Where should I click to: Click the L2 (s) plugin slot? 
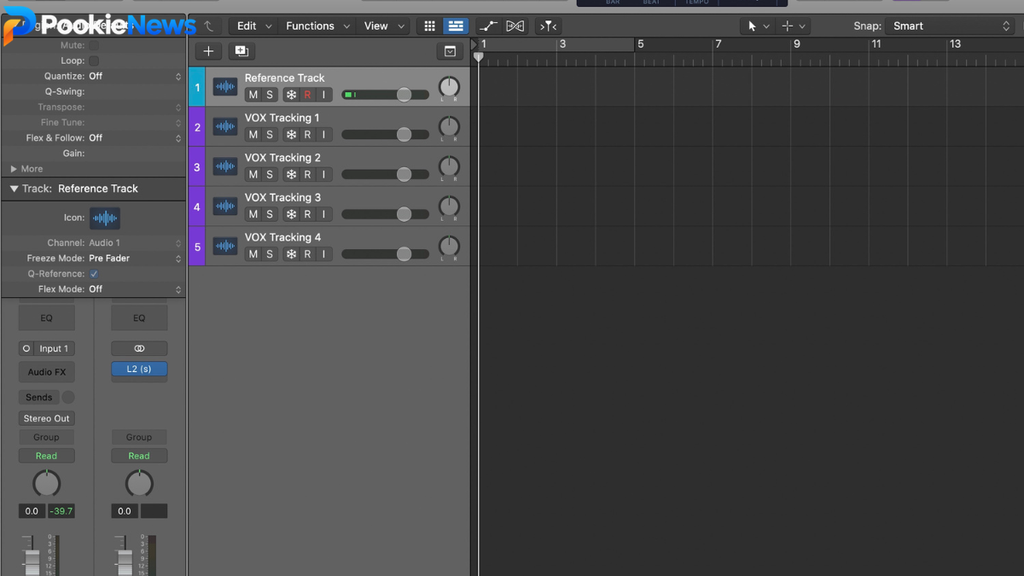pyautogui.click(x=139, y=369)
